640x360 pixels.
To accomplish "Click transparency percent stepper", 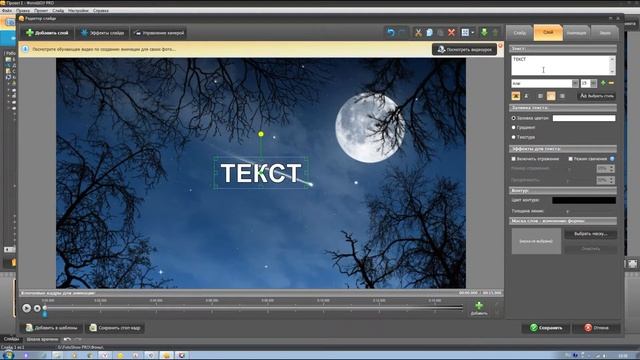I will click(x=611, y=180).
